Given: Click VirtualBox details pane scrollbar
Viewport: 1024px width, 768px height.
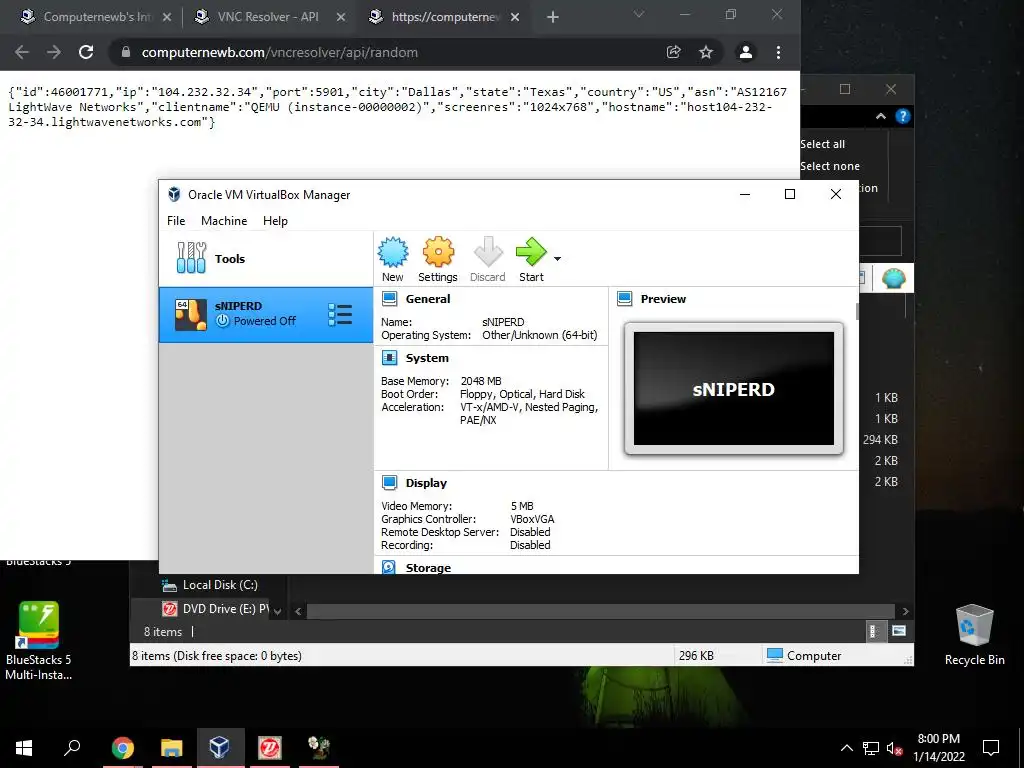Looking at the screenshot, I should [856, 312].
